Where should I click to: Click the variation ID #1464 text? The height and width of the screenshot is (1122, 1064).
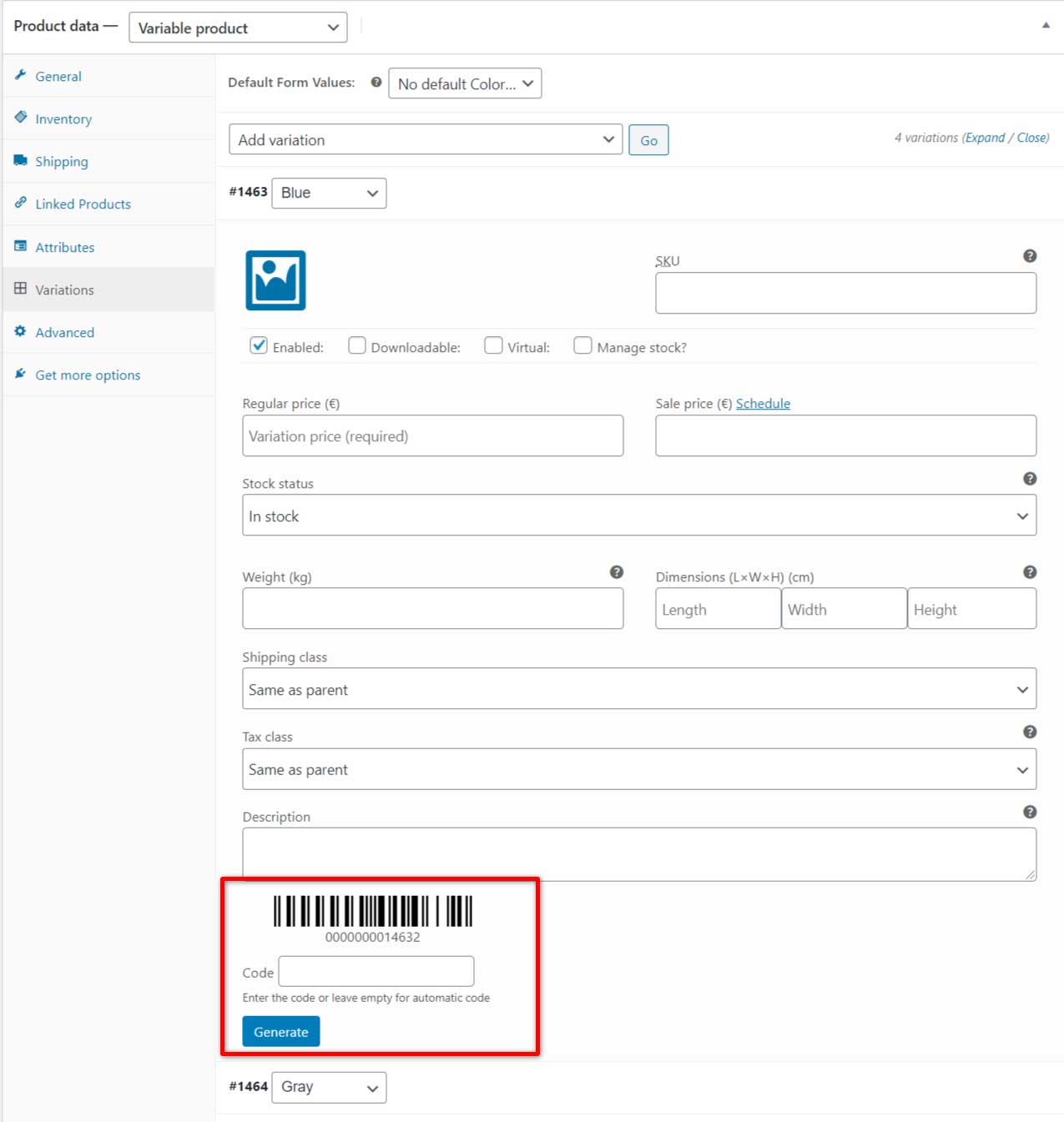pos(249,1086)
